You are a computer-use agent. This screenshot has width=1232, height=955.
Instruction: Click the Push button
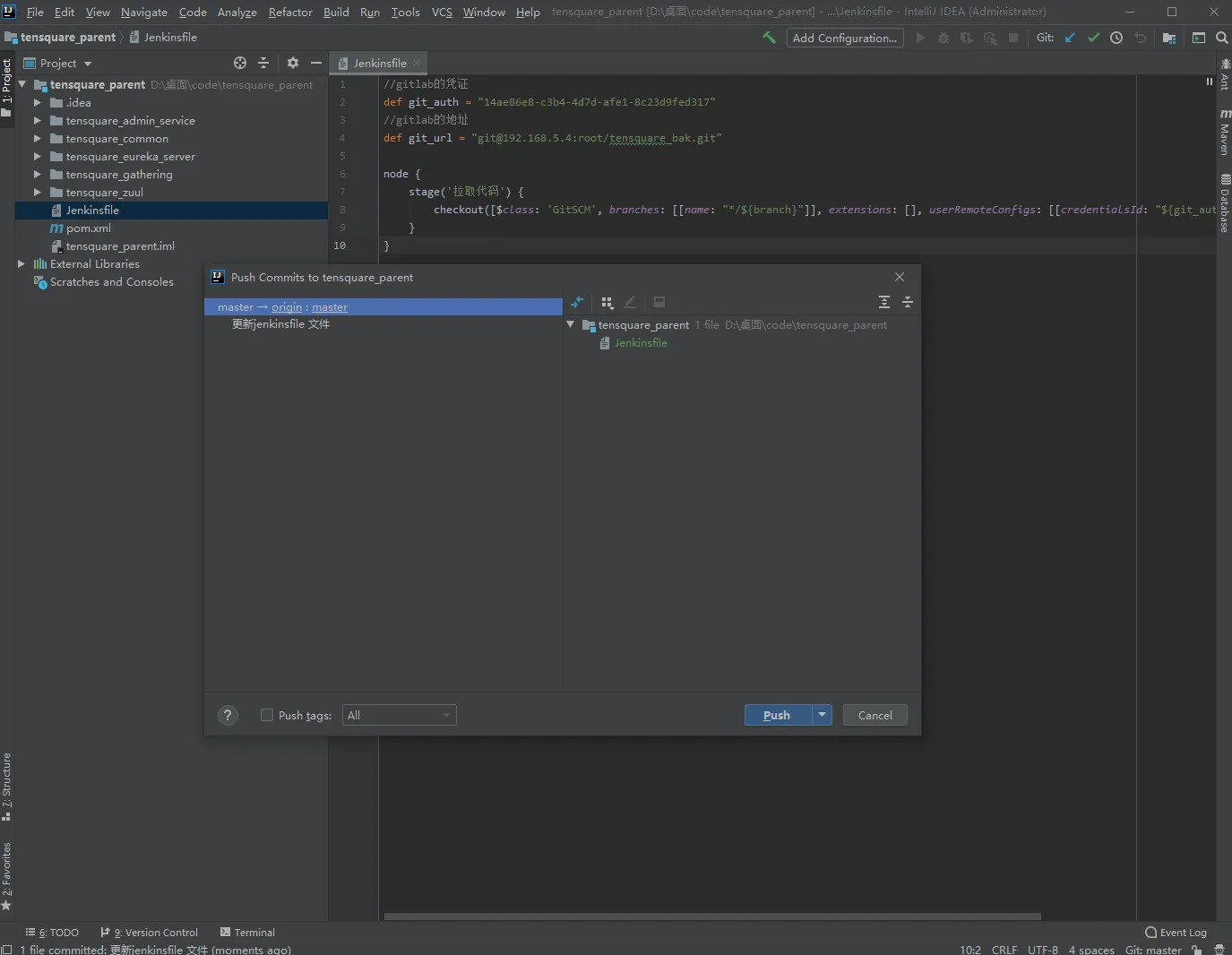pyautogui.click(x=777, y=715)
